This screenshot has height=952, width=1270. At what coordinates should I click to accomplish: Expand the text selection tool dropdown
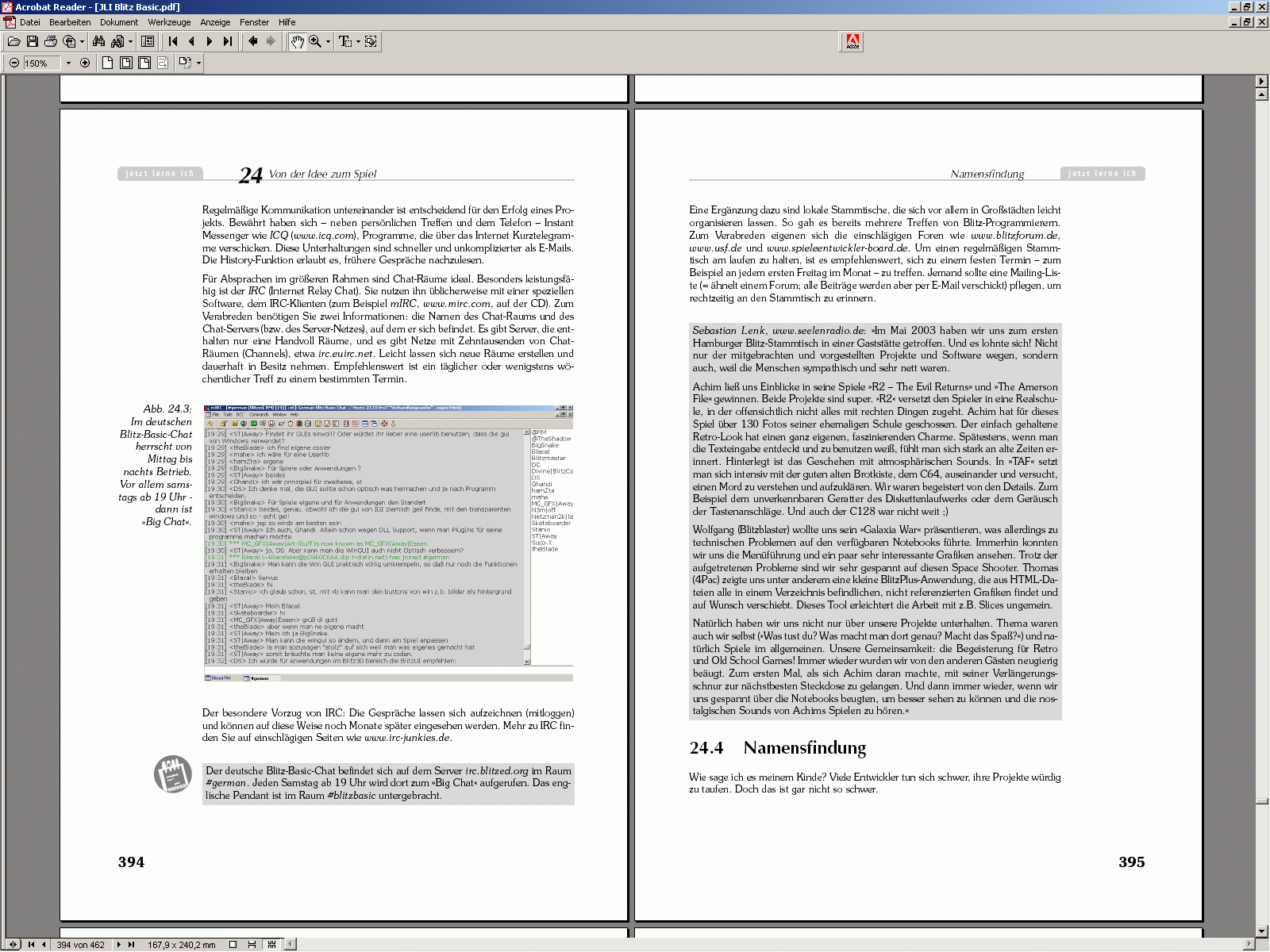pyautogui.click(x=358, y=41)
